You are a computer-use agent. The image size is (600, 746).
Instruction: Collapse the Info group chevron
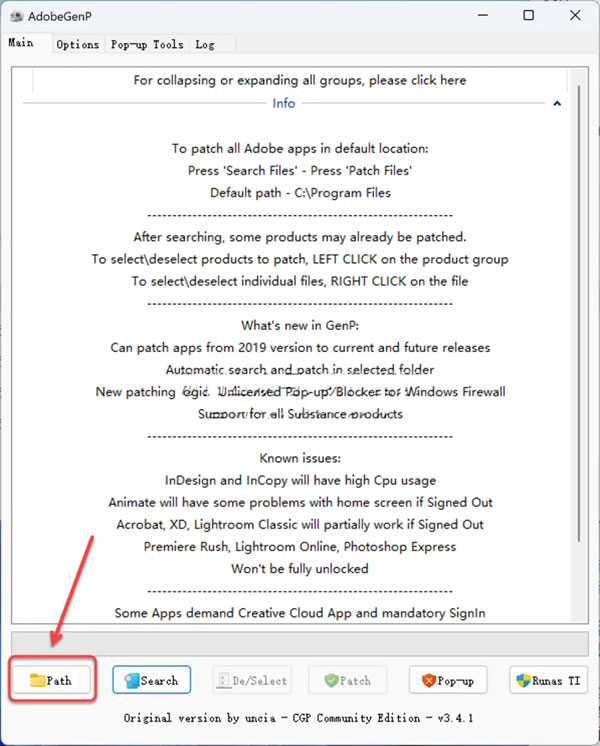click(x=557, y=103)
